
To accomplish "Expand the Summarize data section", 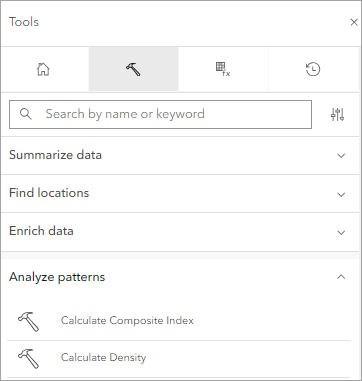I will coord(180,155).
